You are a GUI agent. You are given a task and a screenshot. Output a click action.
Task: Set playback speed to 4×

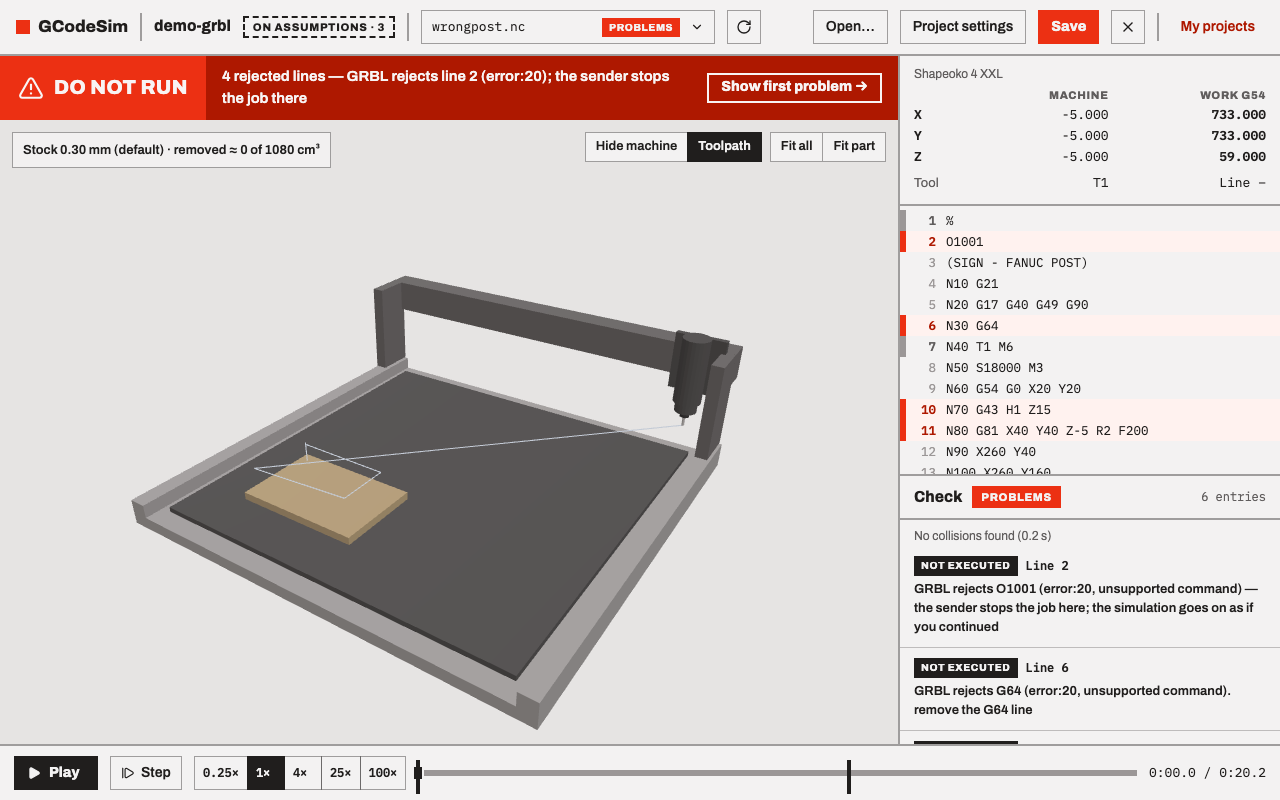[302, 773]
